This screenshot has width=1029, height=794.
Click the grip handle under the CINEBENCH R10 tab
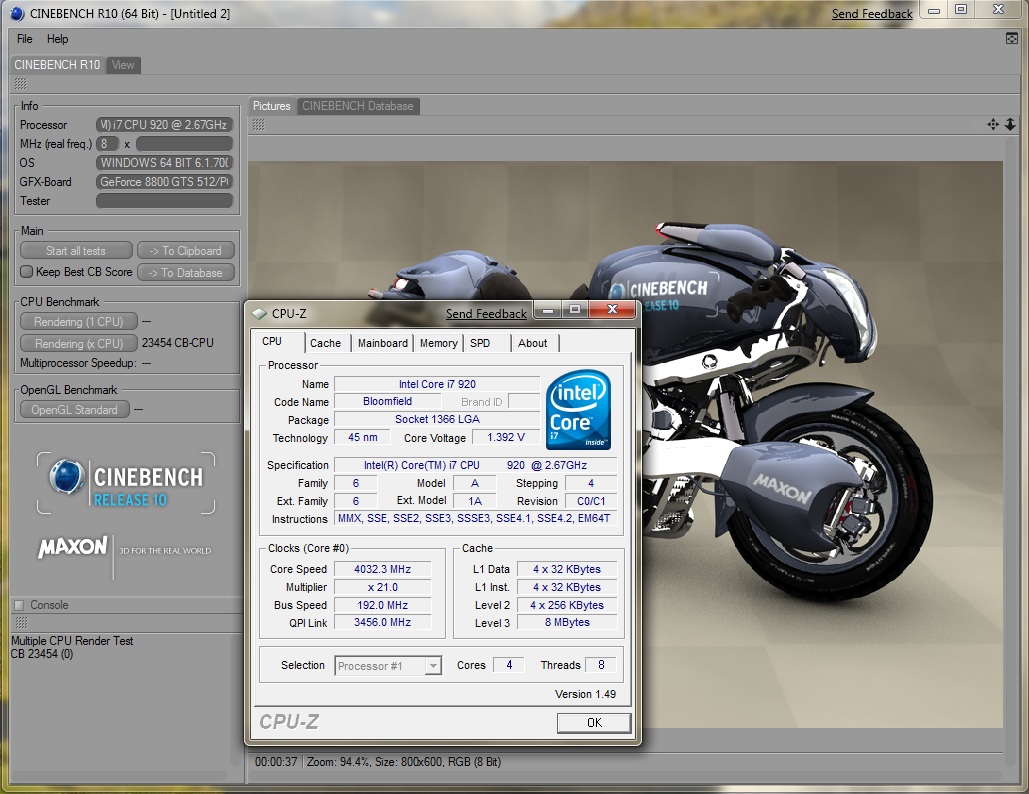20,83
